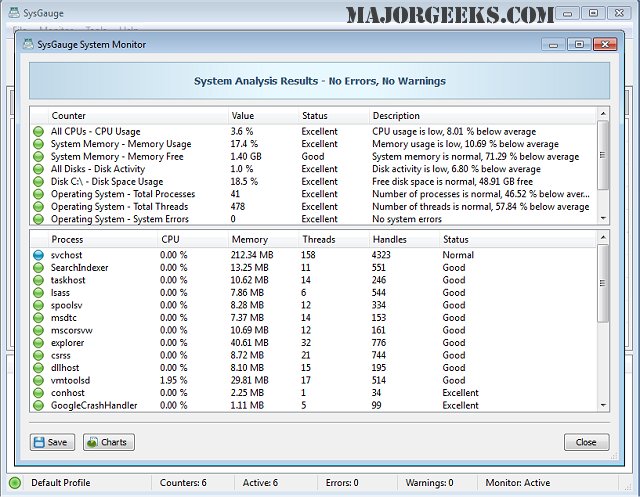Click 'Warnings: 0' in the status bar
Viewport: 640px width, 497px height.
(x=429, y=483)
